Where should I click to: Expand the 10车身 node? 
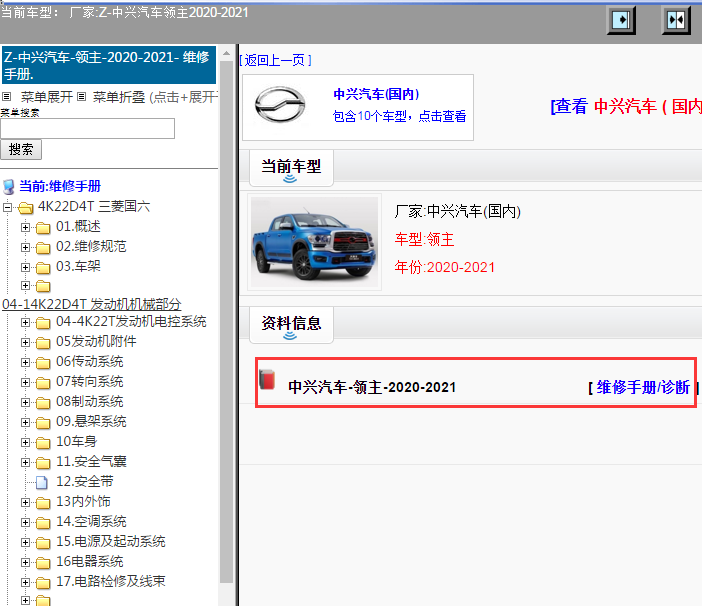[25, 442]
